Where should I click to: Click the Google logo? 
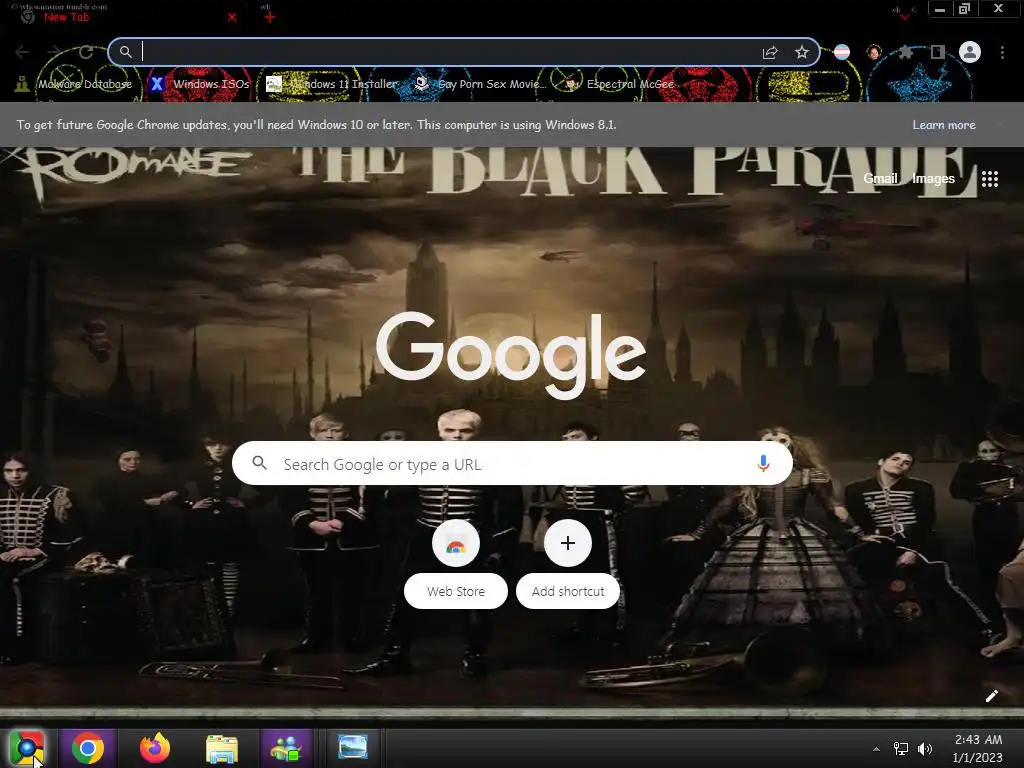[511, 355]
